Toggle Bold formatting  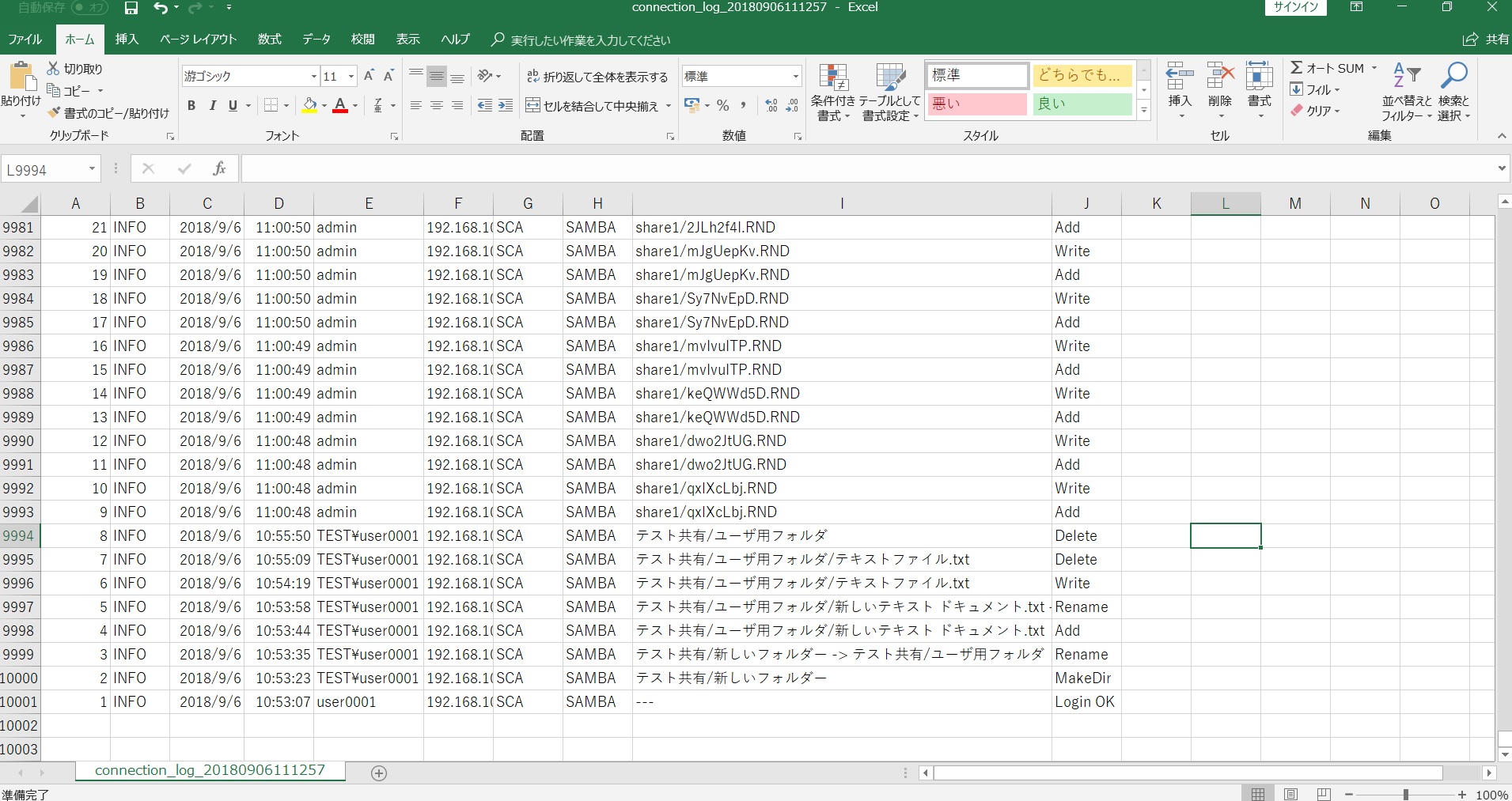point(191,105)
